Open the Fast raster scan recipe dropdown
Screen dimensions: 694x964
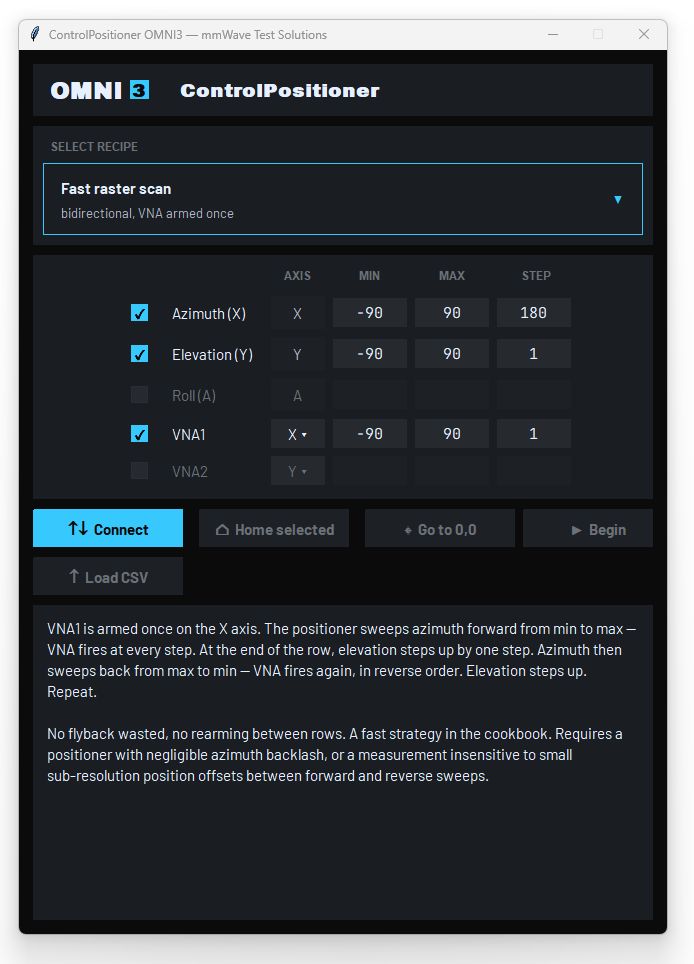point(343,199)
